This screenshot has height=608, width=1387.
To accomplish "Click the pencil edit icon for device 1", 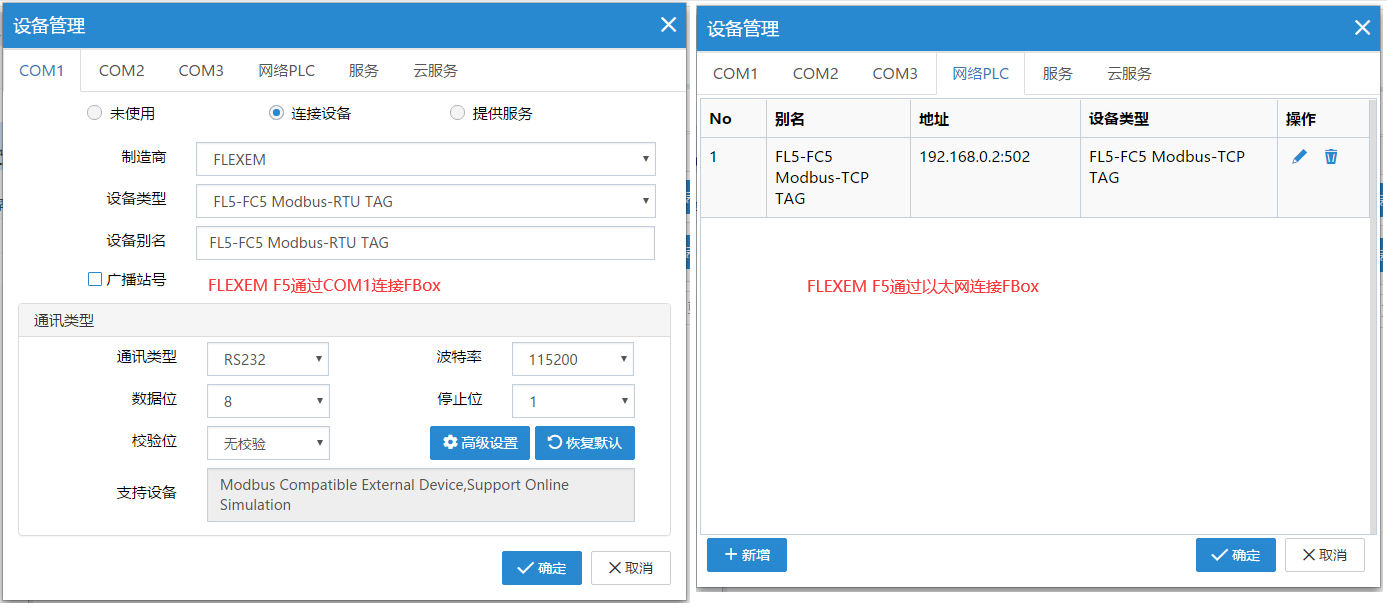I will coord(1299,157).
